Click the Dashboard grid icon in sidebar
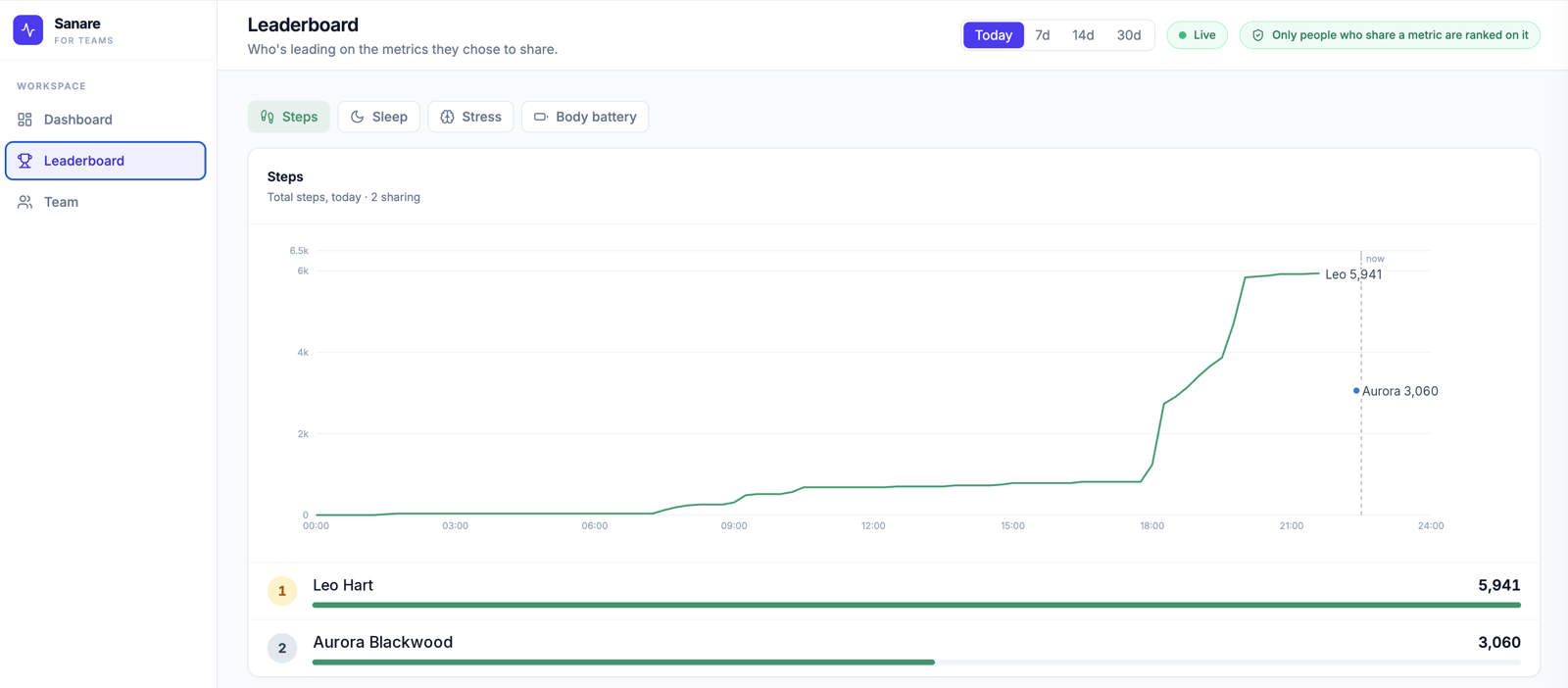 tap(25, 120)
